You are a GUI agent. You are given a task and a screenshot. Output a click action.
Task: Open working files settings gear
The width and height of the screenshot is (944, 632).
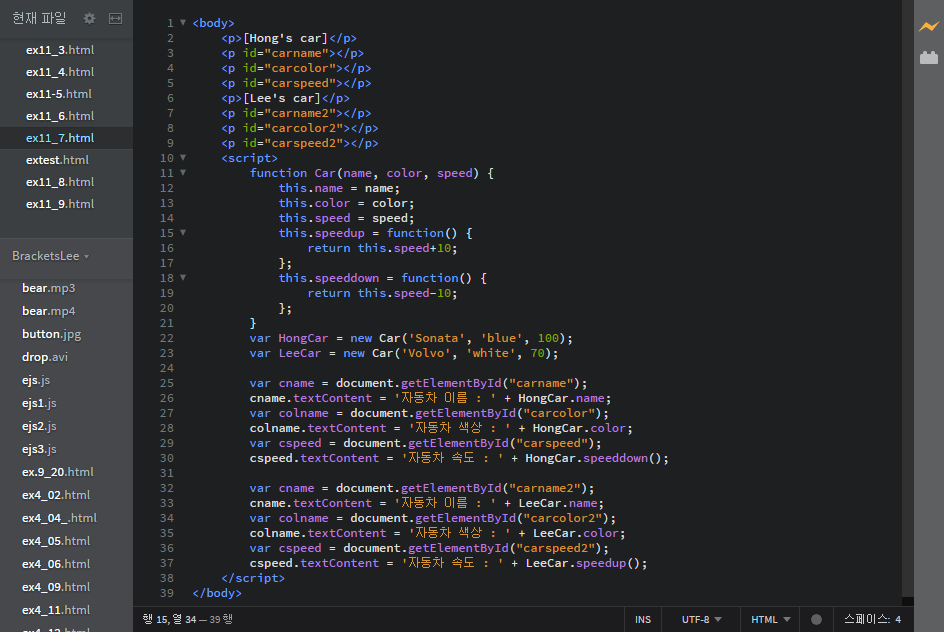click(89, 19)
